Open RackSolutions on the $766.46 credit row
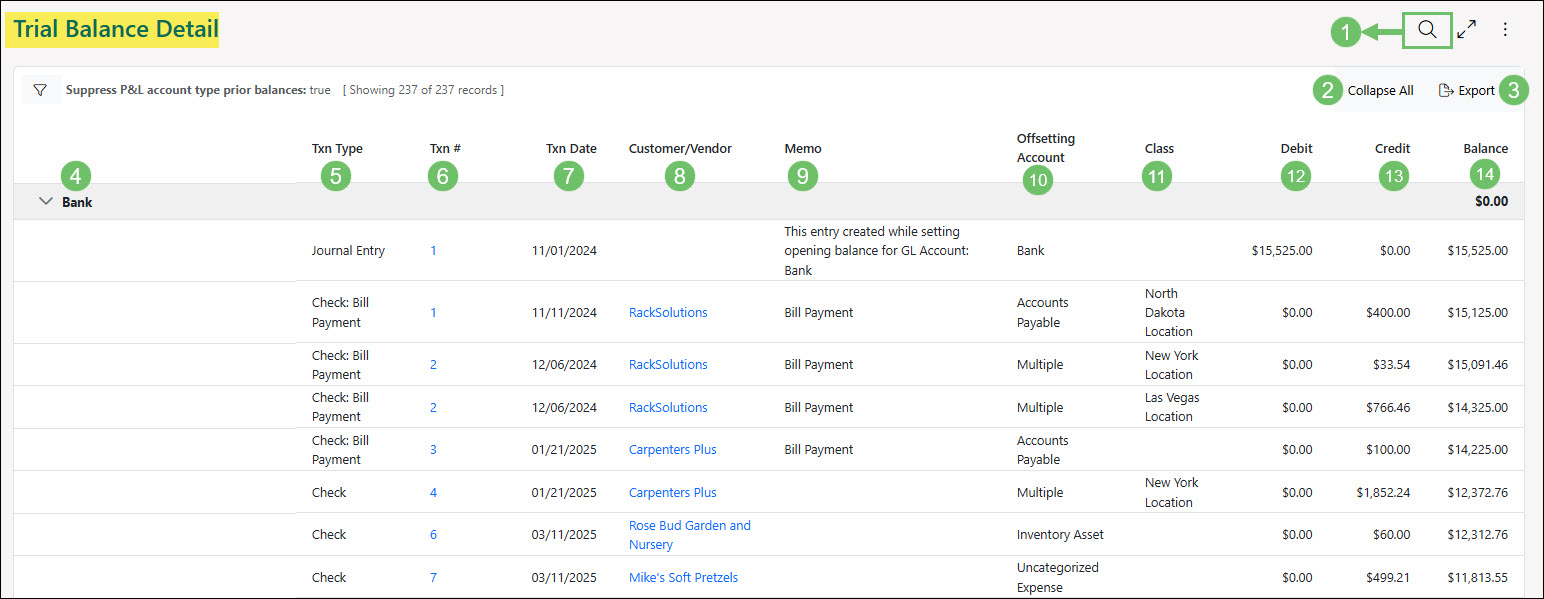The width and height of the screenshot is (1544, 599). [668, 407]
